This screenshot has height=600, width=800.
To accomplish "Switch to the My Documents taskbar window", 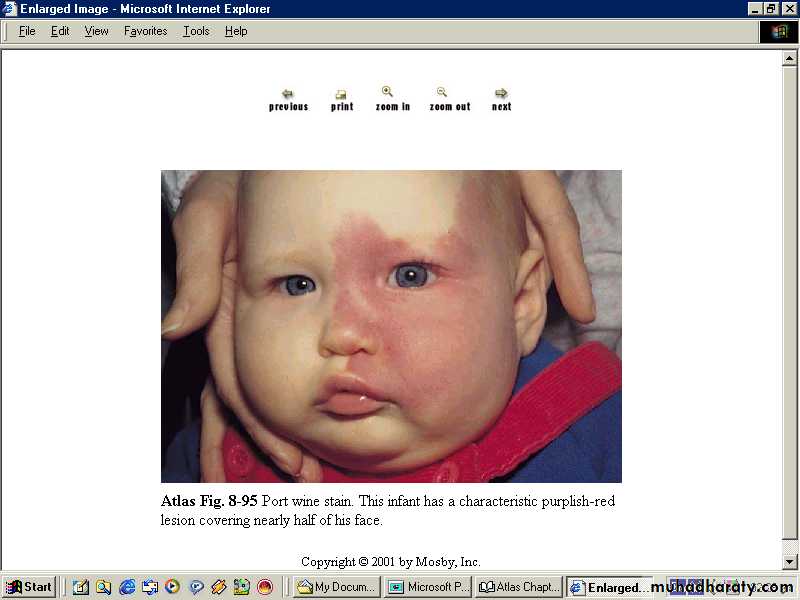I will (336, 587).
